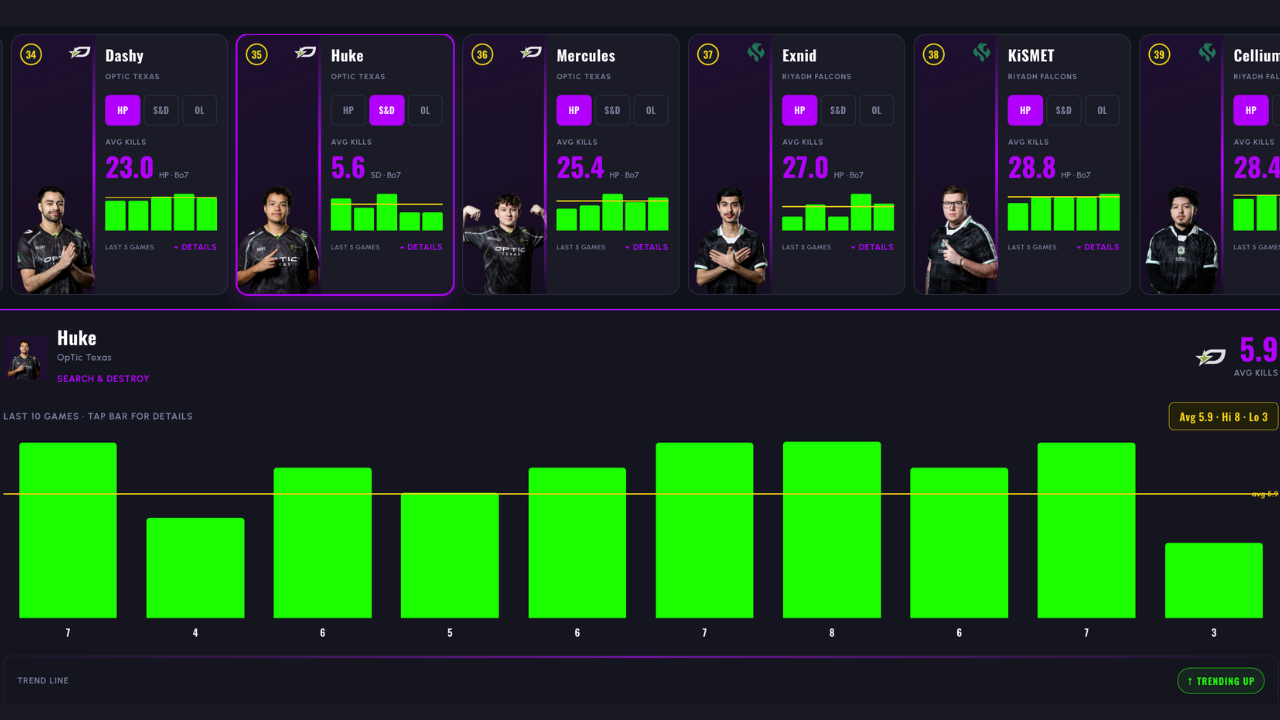1280x720 pixels.
Task: Switch Huke's card to OL mode
Action: pyautogui.click(x=425, y=110)
